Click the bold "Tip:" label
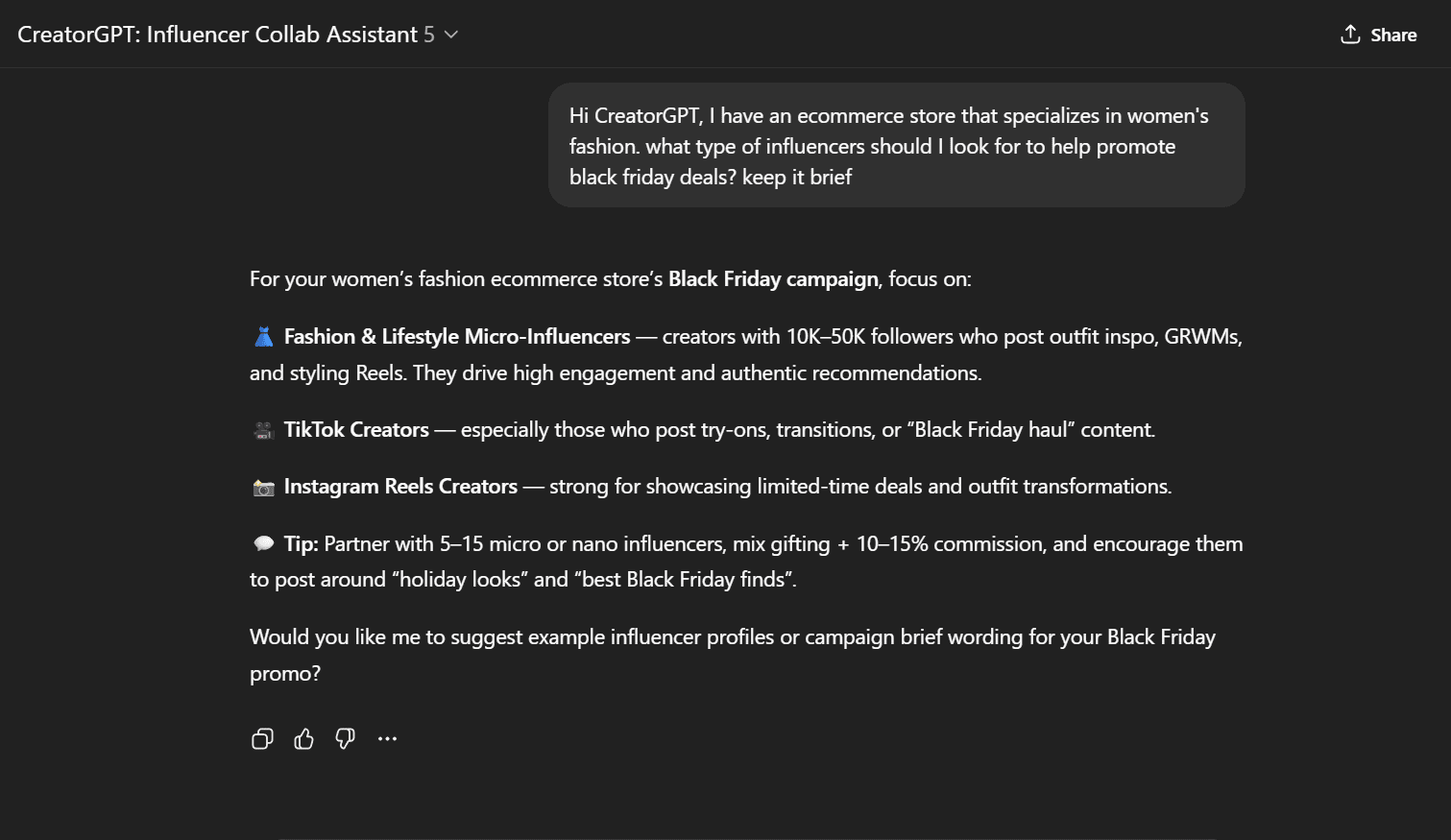Image resolution: width=1451 pixels, height=840 pixels. (x=301, y=544)
